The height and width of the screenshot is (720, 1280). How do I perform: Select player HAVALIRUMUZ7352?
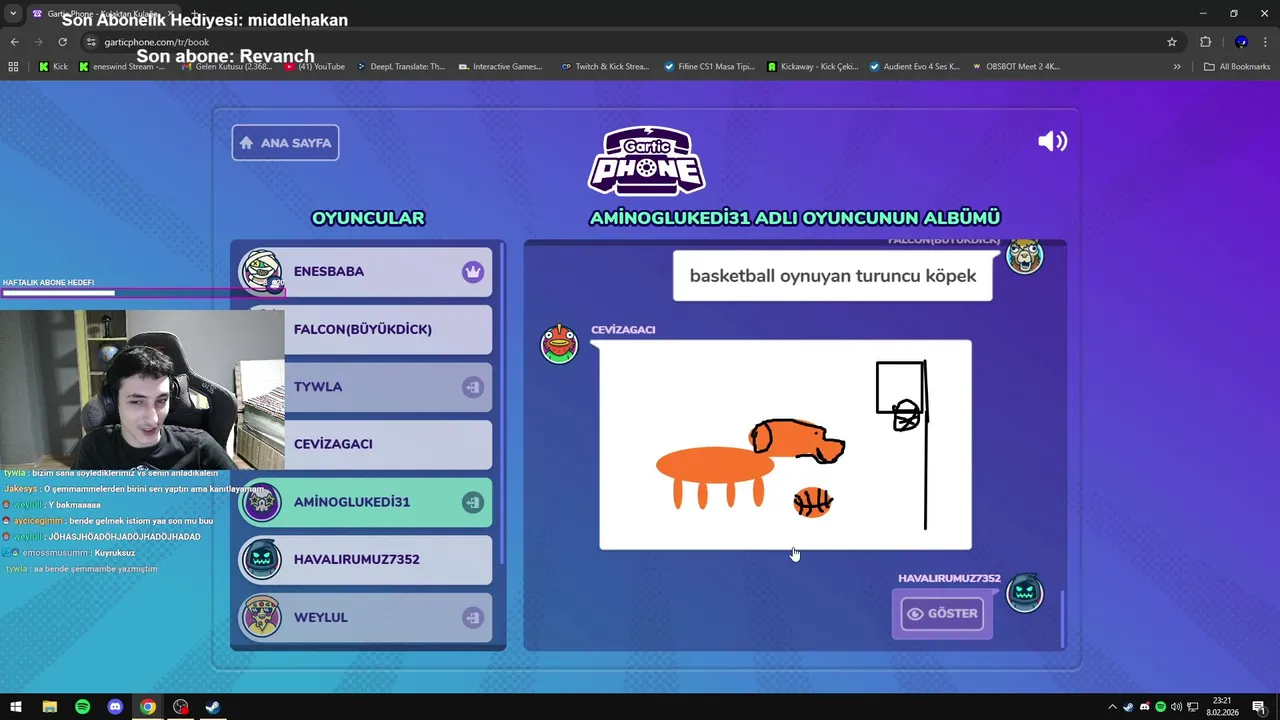click(x=365, y=560)
